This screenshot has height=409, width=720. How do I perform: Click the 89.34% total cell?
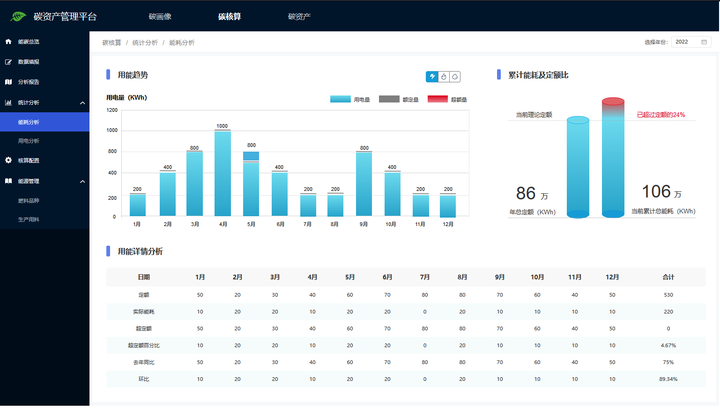(x=668, y=379)
